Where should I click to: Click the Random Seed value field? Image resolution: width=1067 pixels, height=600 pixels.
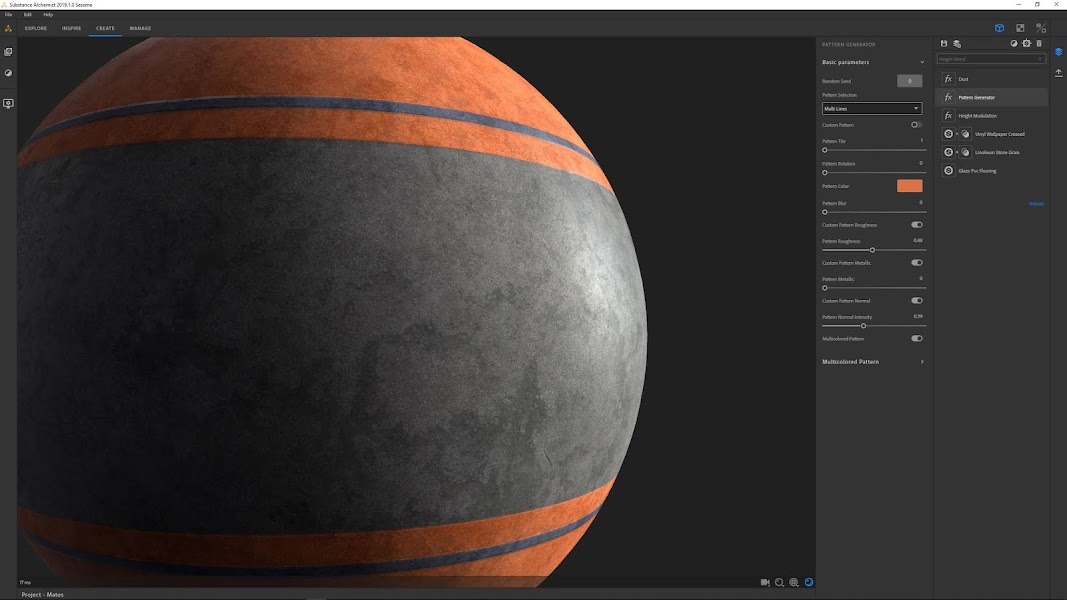[910, 81]
